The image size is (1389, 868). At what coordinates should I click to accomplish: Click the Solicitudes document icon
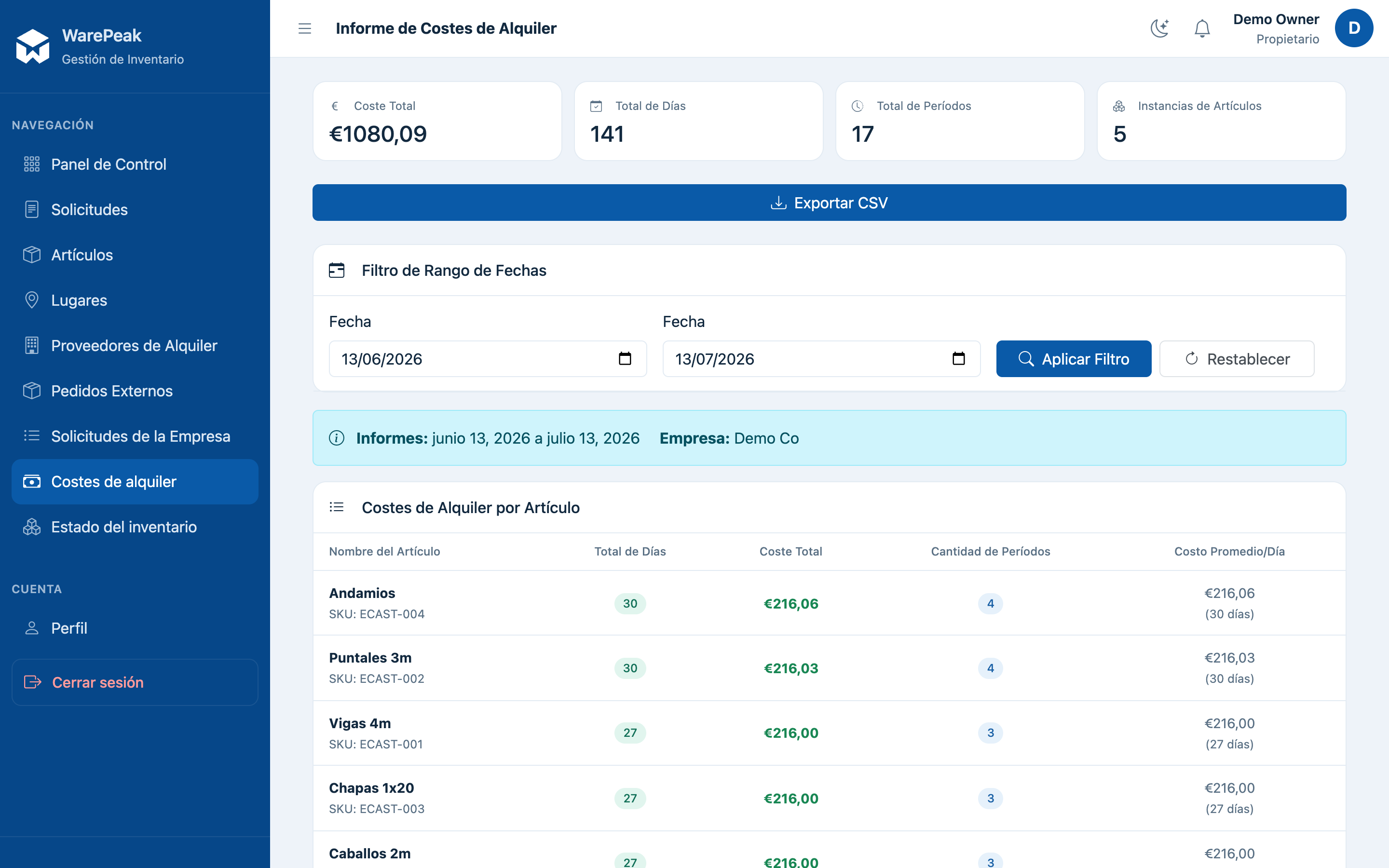click(31, 210)
